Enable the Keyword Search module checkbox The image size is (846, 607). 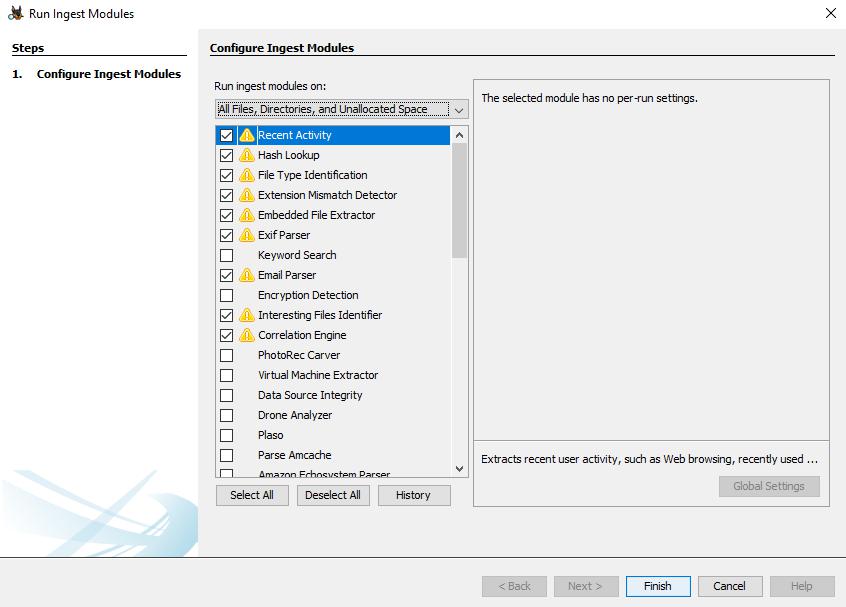(226, 255)
